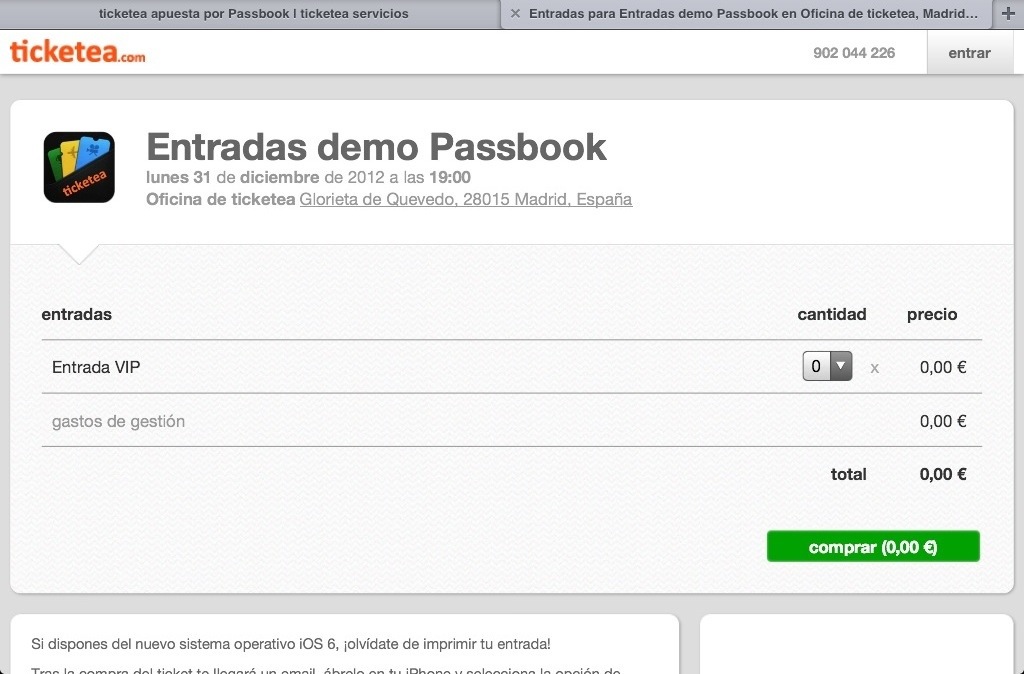Click the gastos de gestión row label
1024x674 pixels.
coord(118,421)
